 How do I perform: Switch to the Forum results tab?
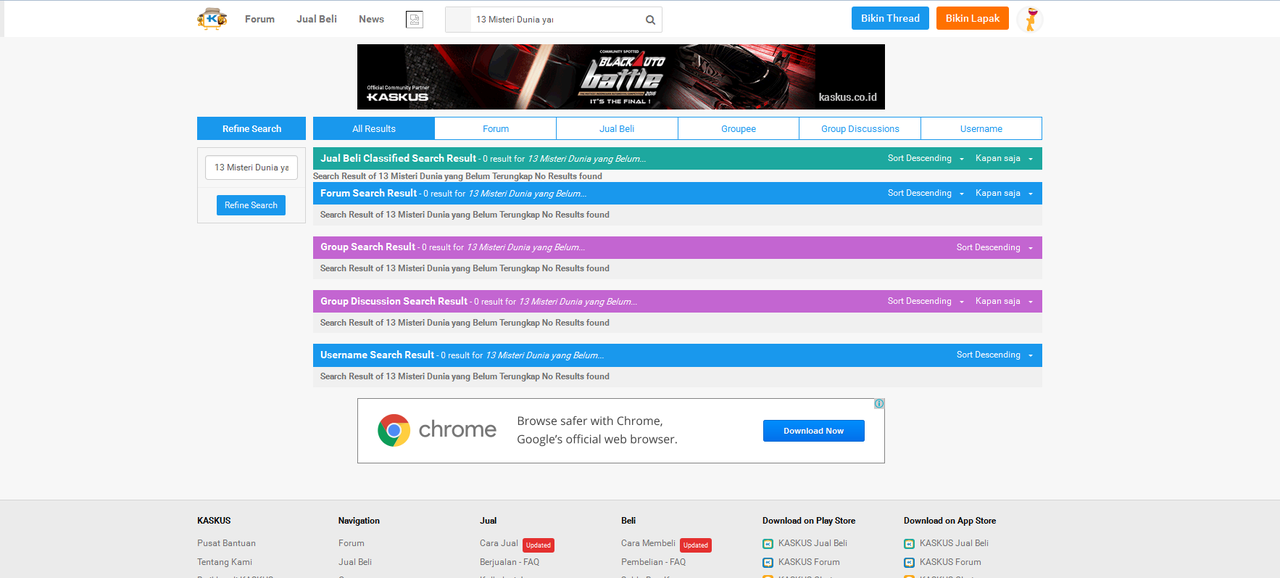click(496, 128)
